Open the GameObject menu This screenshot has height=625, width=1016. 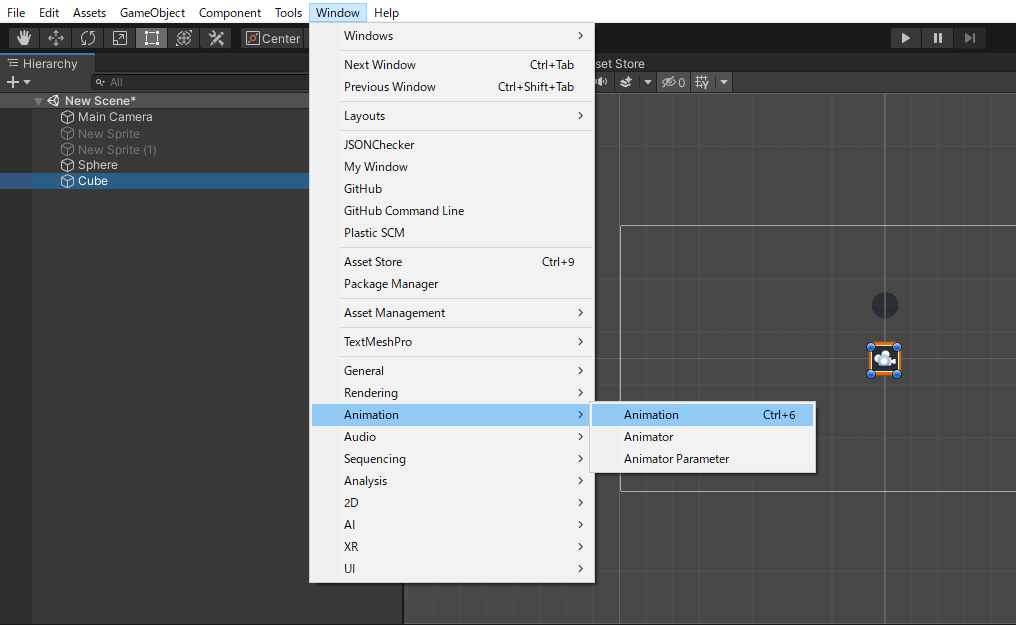click(x=152, y=13)
